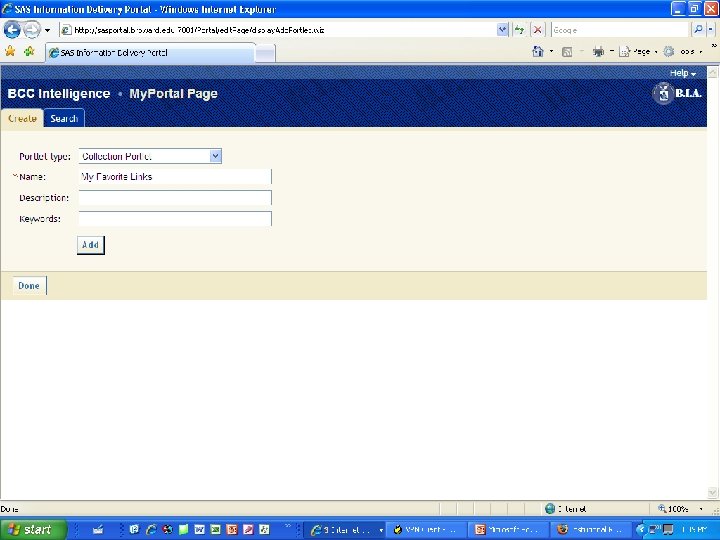Screen dimensions: 720x540
Task: Open the Windows start menu
Action: [33, 529]
